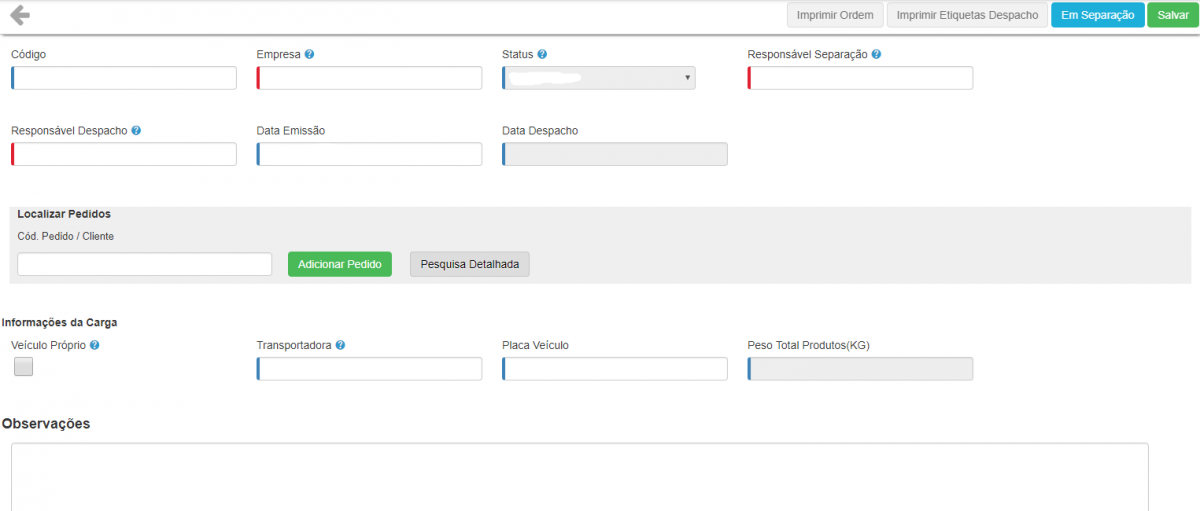The image size is (1200, 511).
Task: Go back using the left arrow icon
Action: point(20,15)
